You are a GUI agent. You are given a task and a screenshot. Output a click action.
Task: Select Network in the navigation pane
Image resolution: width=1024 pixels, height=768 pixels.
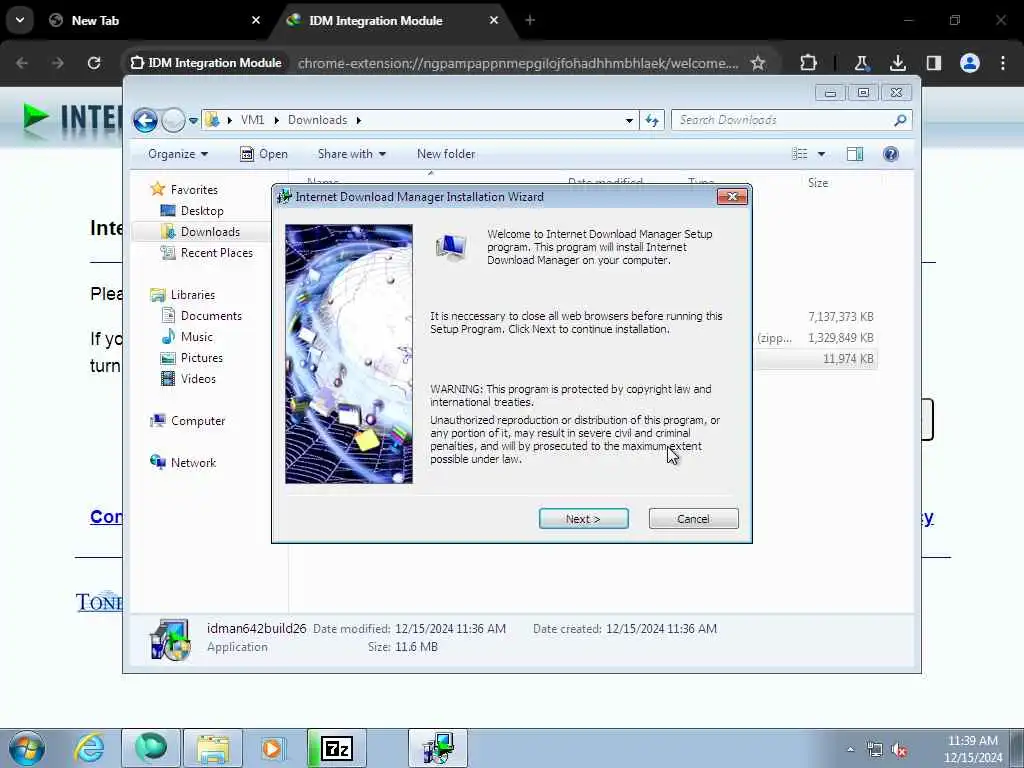(193, 462)
